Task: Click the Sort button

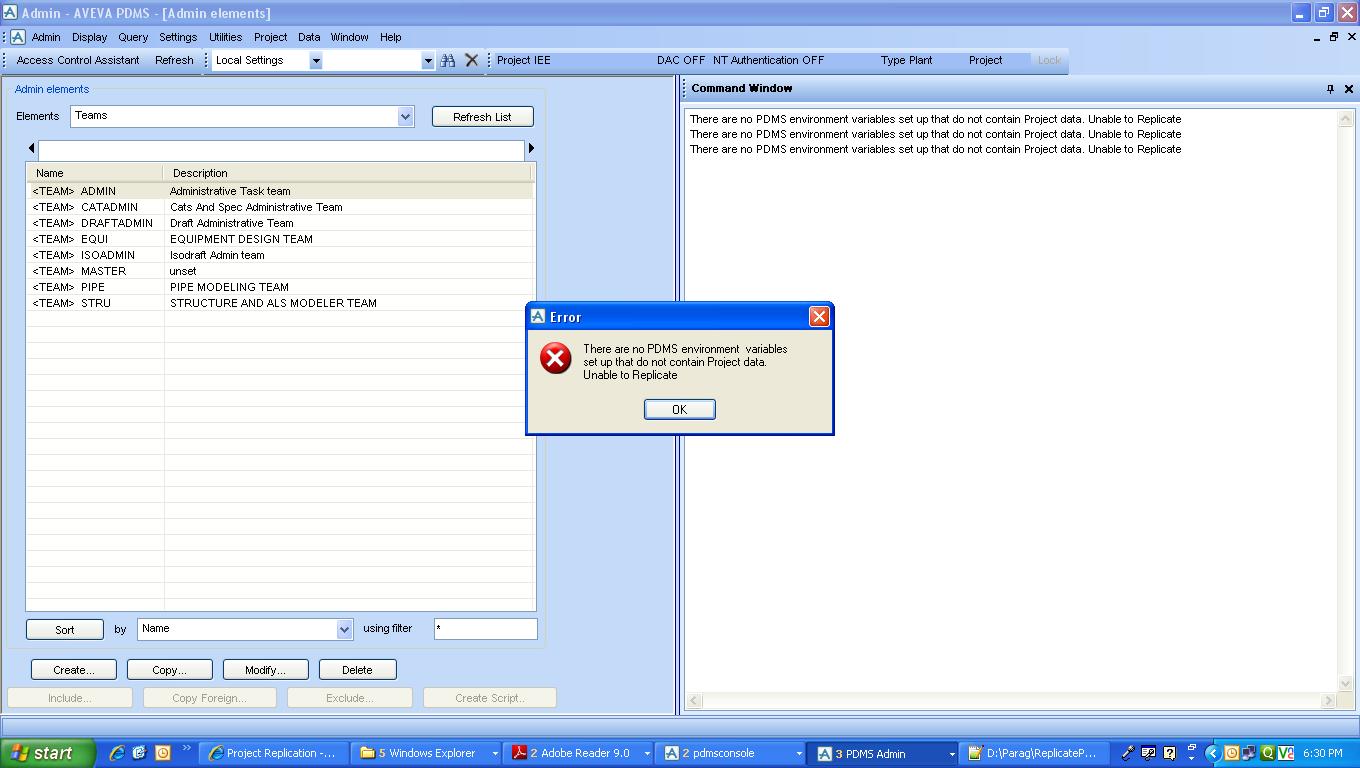Action: click(x=65, y=629)
